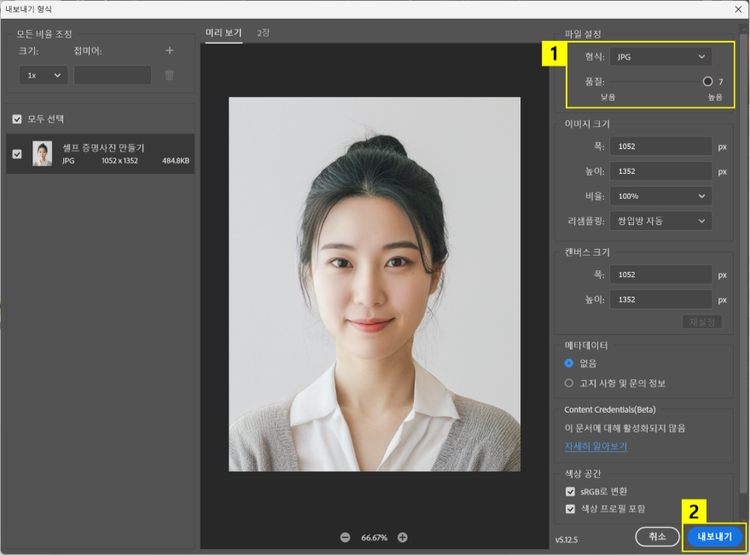The image size is (750, 555).
Task: Click the plus icon to add scale
Action: click(x=169, y=50)
